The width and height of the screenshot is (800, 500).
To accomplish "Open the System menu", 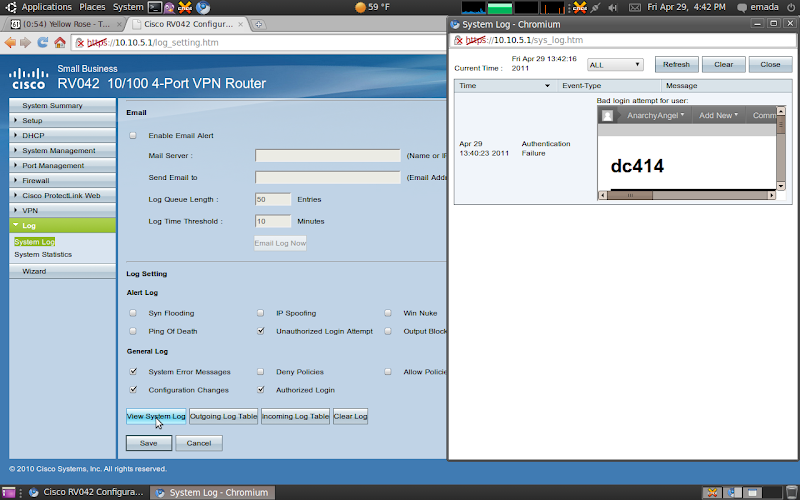I will click(x=128, y=7).
